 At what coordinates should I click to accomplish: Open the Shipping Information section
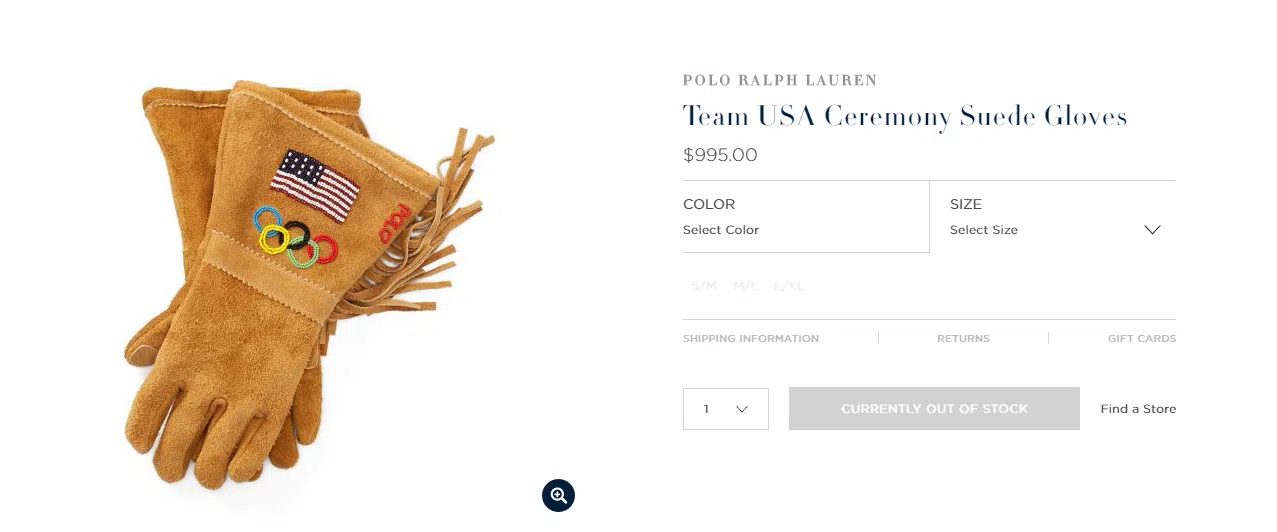tap(751, 339)
